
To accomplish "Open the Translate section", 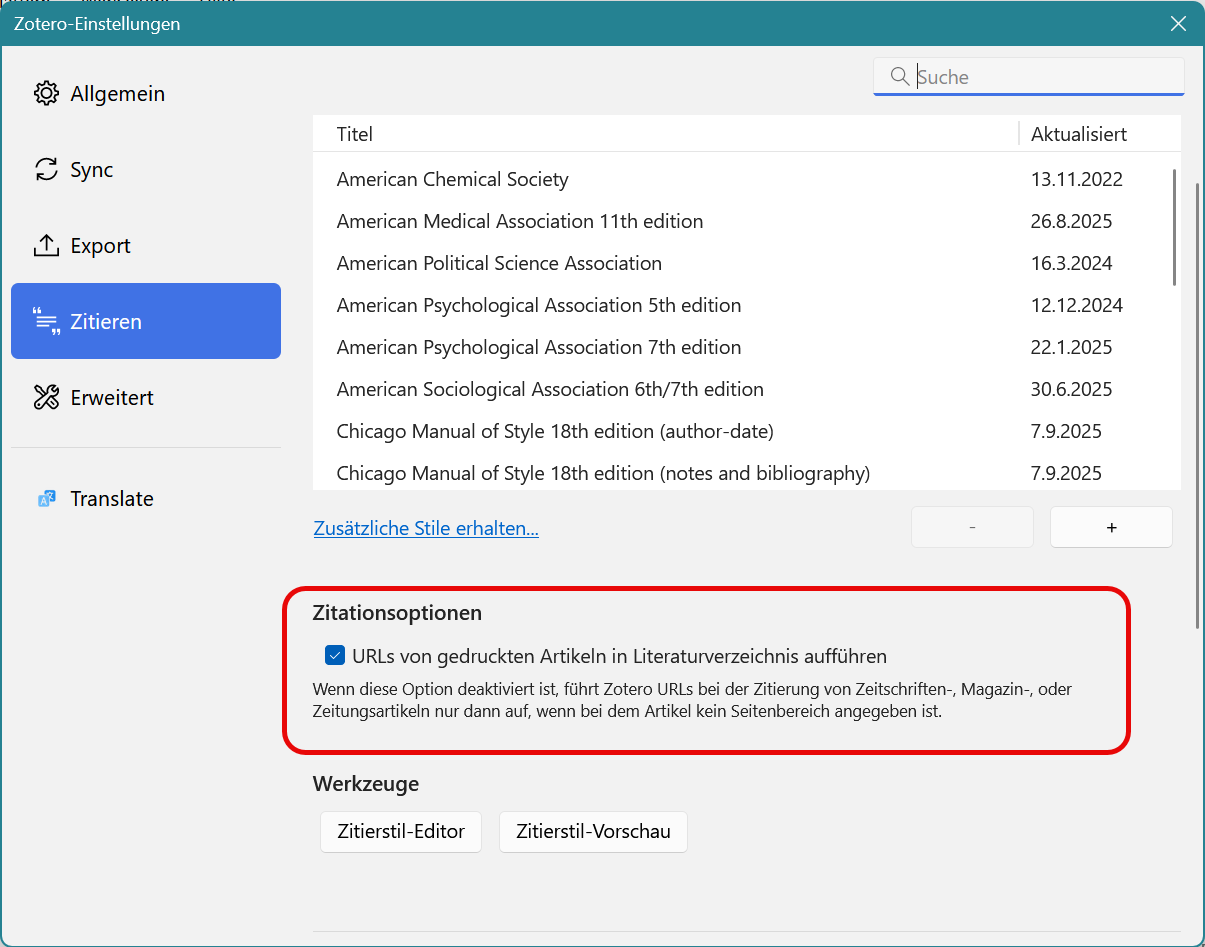I will (x=146, y=499).
